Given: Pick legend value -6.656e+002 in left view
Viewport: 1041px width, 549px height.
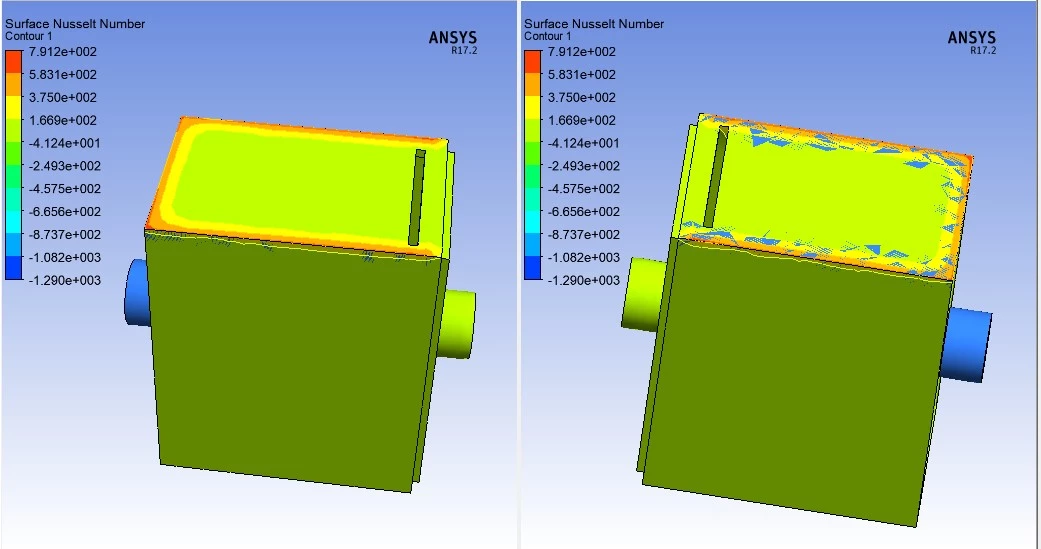Looking at the screenshot, I should coord(62,212).
